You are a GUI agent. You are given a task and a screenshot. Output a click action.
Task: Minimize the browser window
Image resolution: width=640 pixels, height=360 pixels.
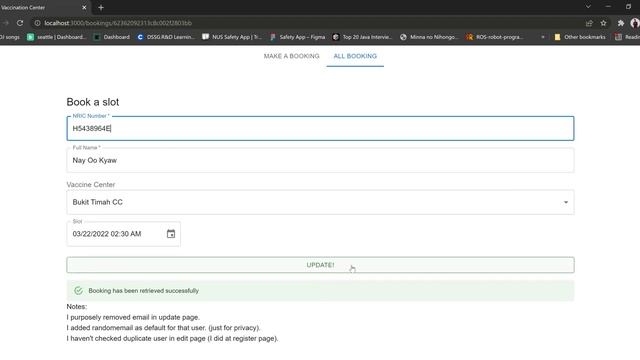[x=608, y=7]
